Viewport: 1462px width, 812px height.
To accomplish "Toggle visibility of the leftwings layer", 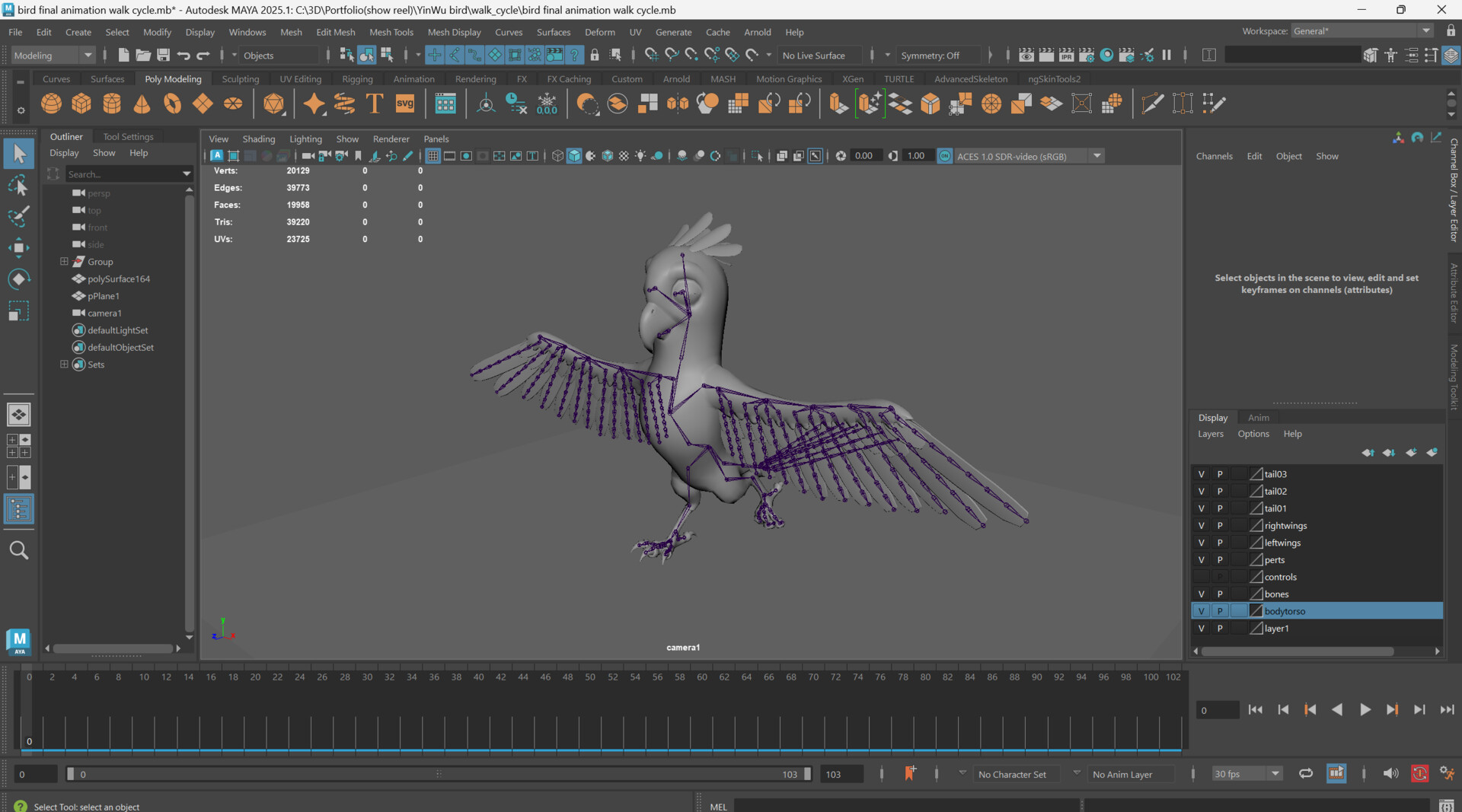I will point(1201,543).
